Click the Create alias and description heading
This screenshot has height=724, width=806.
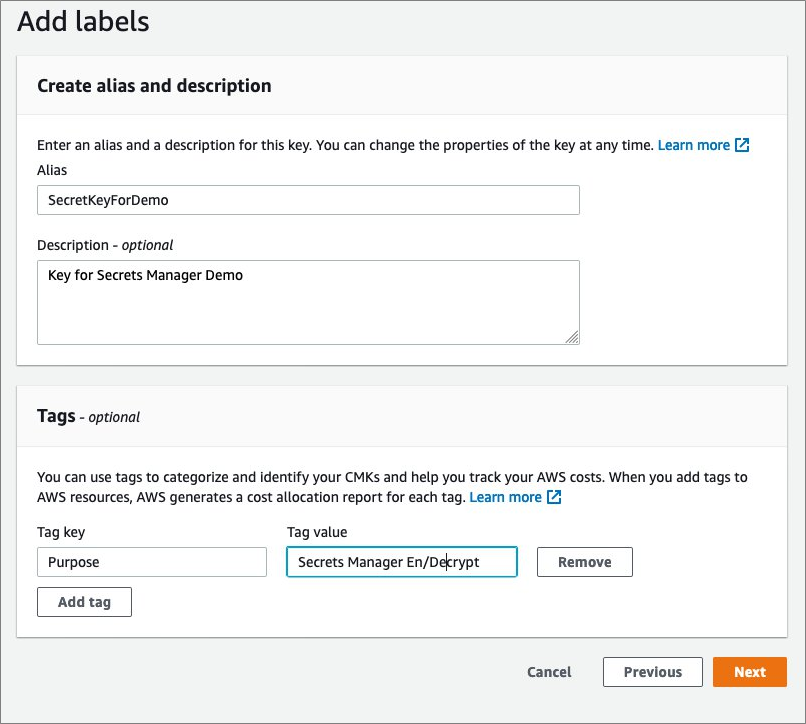[x=154, y=86]
